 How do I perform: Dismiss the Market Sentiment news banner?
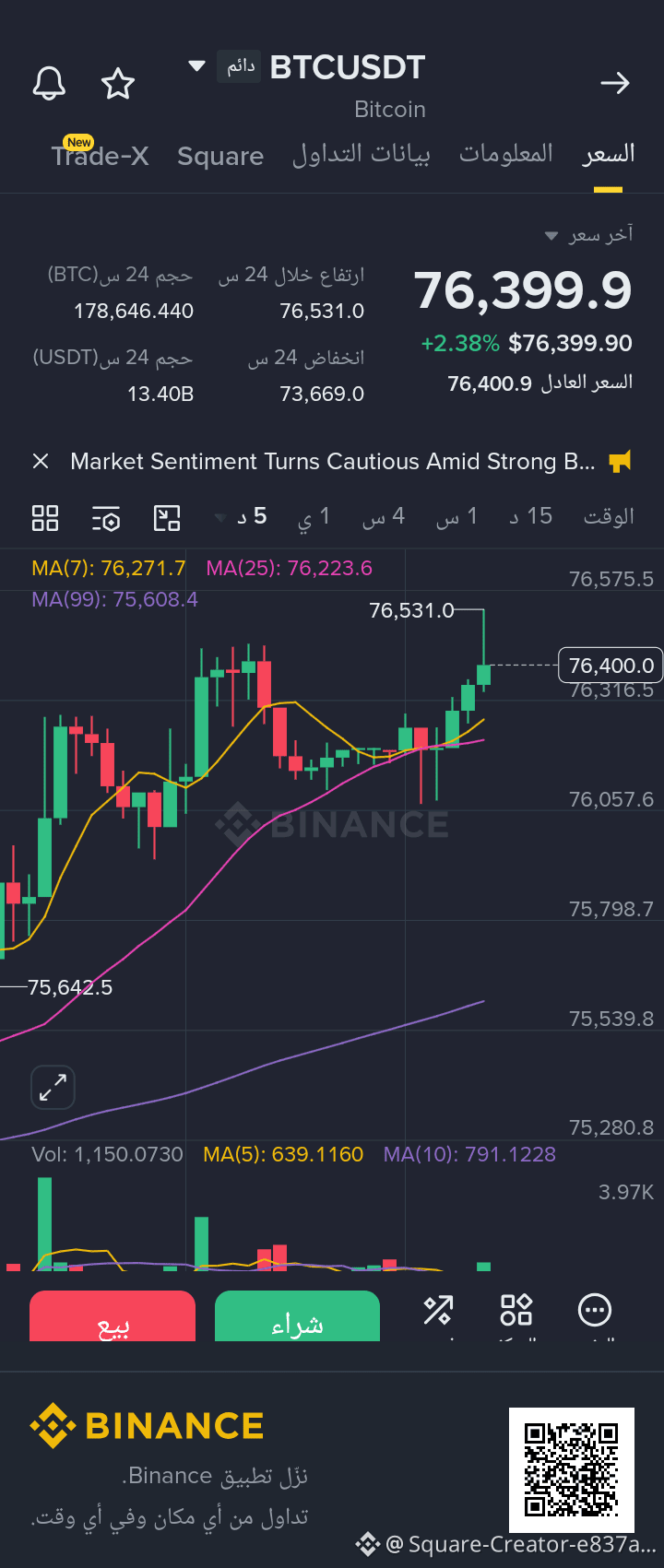coord(41,461)
